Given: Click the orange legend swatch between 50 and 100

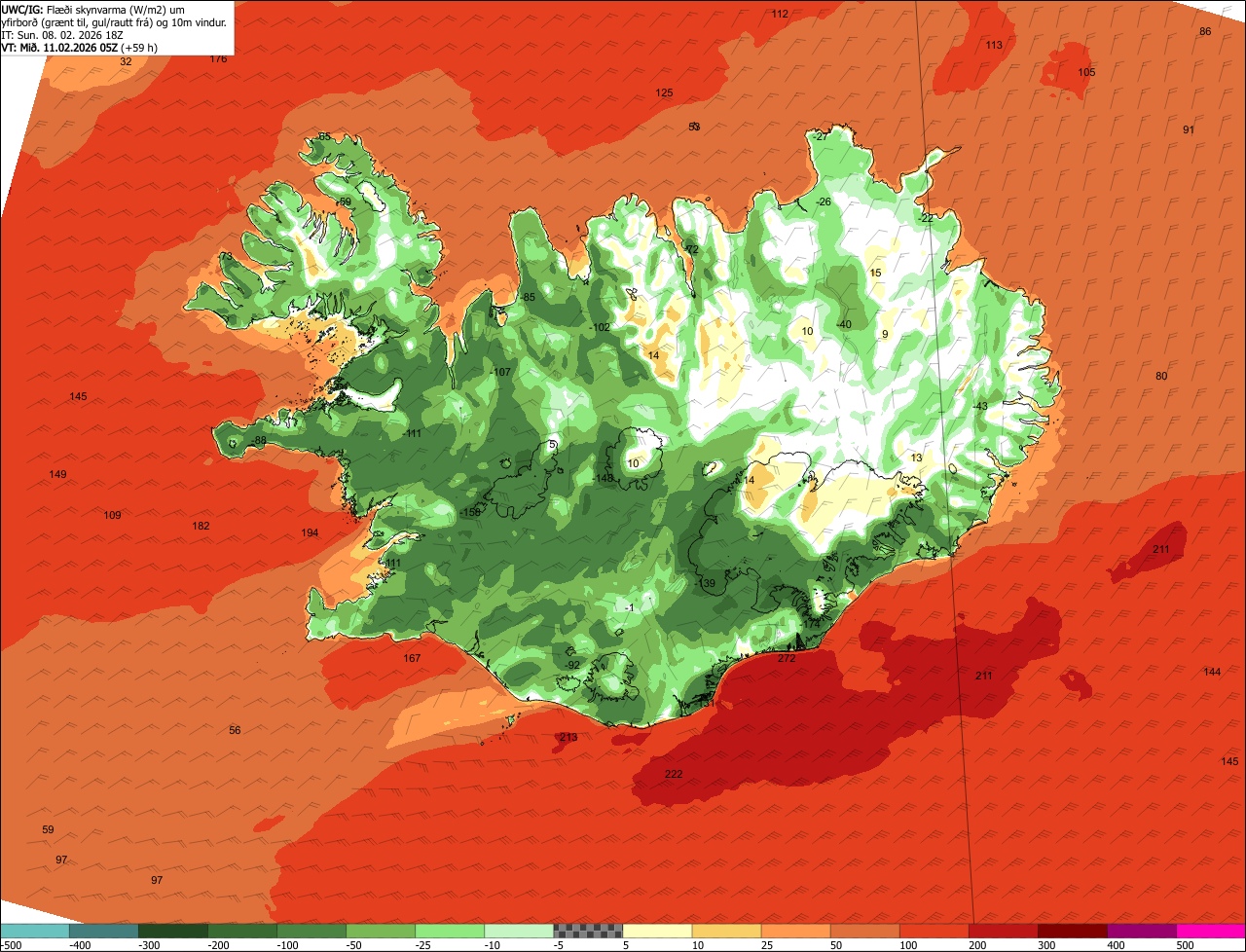Looking at the screenshot, I should point(864,931).
